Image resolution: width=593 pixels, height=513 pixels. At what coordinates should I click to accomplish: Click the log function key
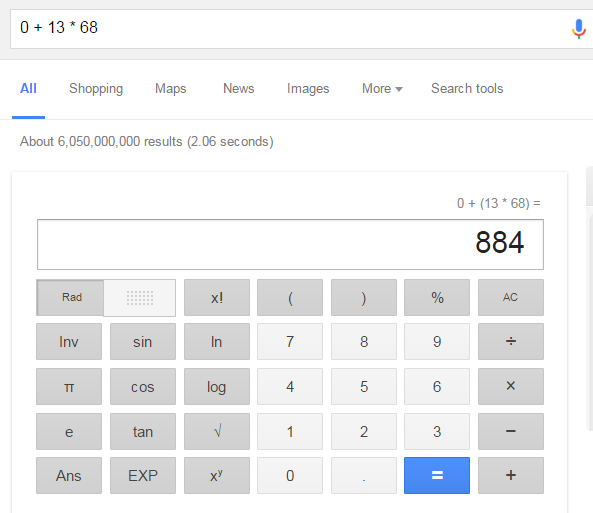(217, 387)
